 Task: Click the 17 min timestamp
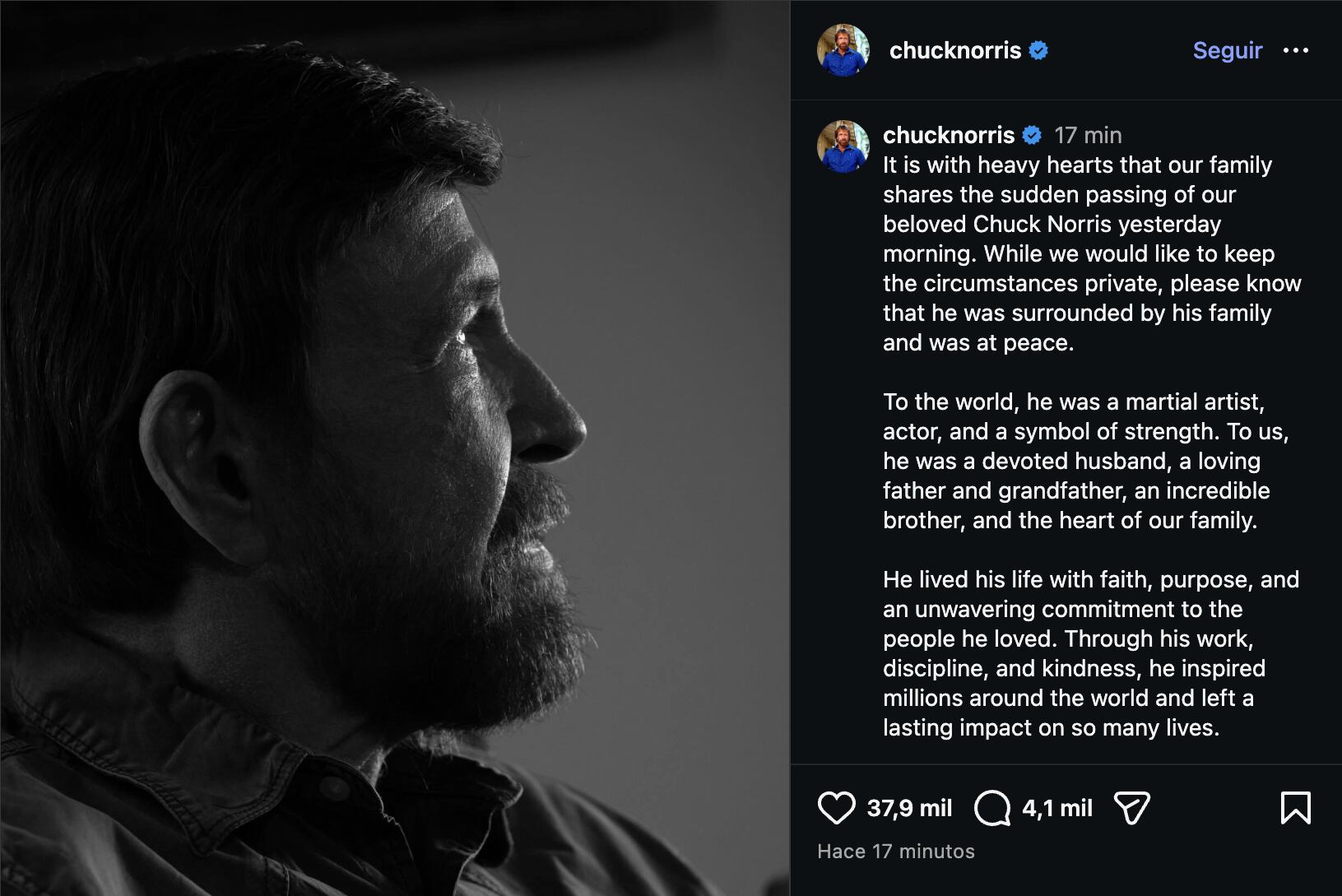point(1088,135)
